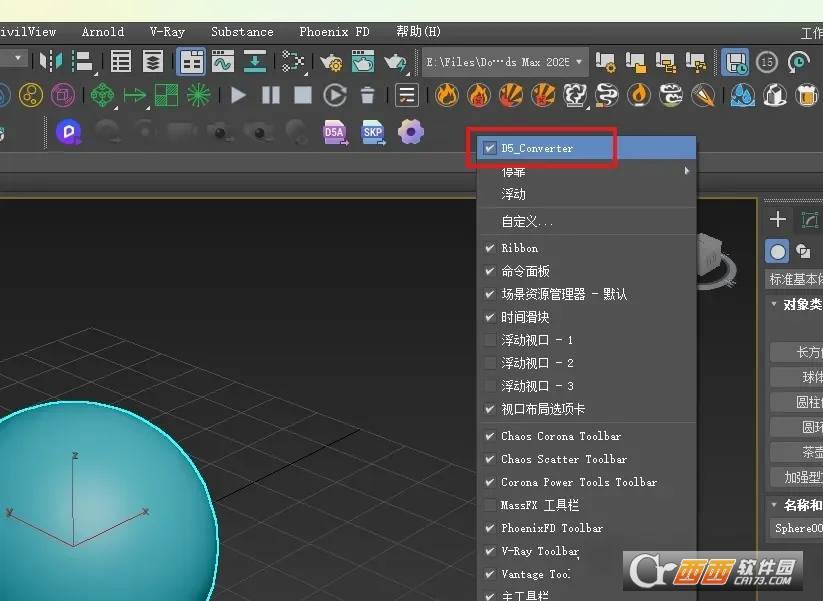This screenshot has height=601, width=823.
Task: Toggle PhoenixFD Toolbar checkbox
Action: coord(490,528)
